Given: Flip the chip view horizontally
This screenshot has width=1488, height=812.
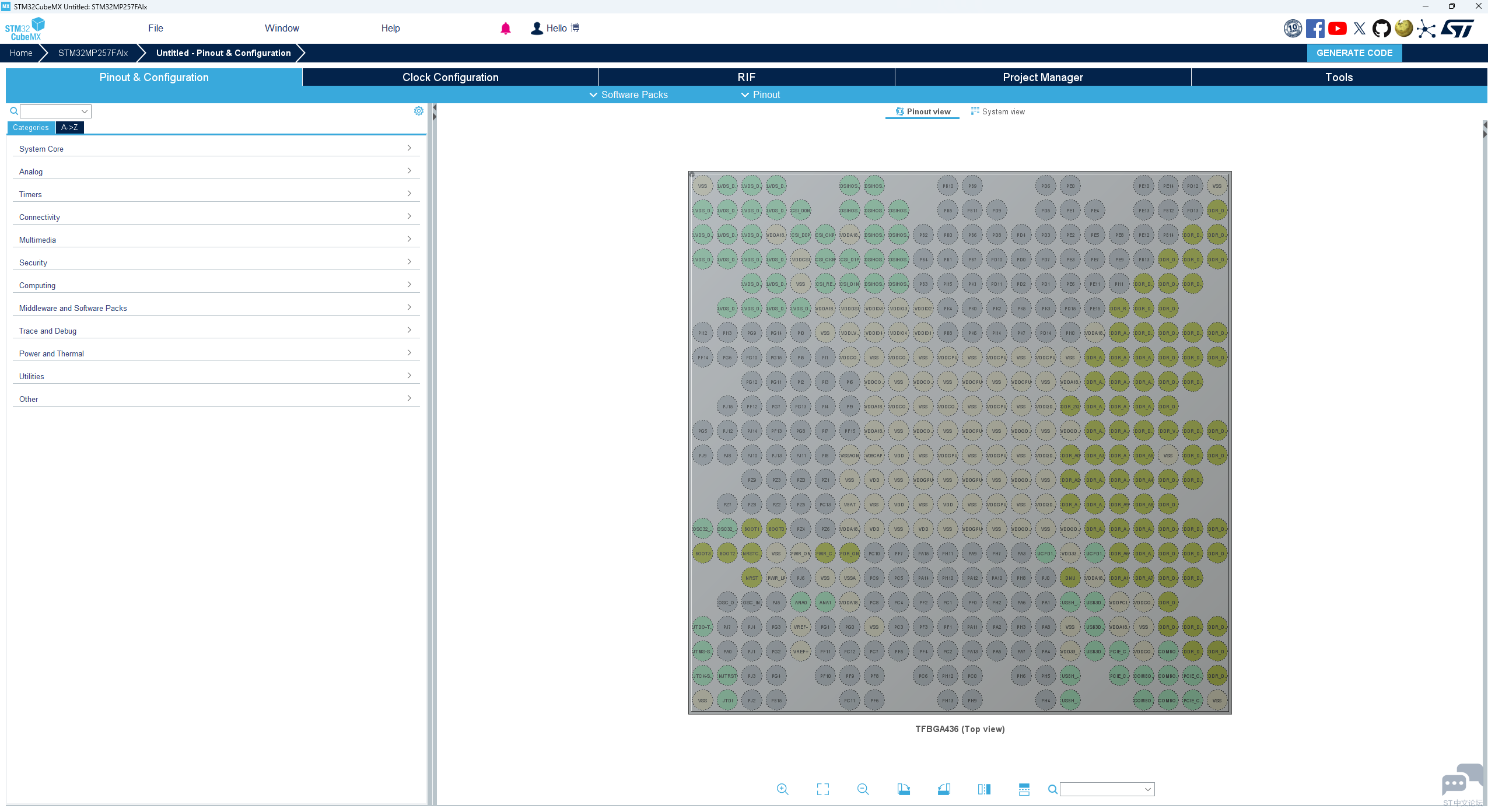Looking at the screenshot, I should click(x=984, y=789).
